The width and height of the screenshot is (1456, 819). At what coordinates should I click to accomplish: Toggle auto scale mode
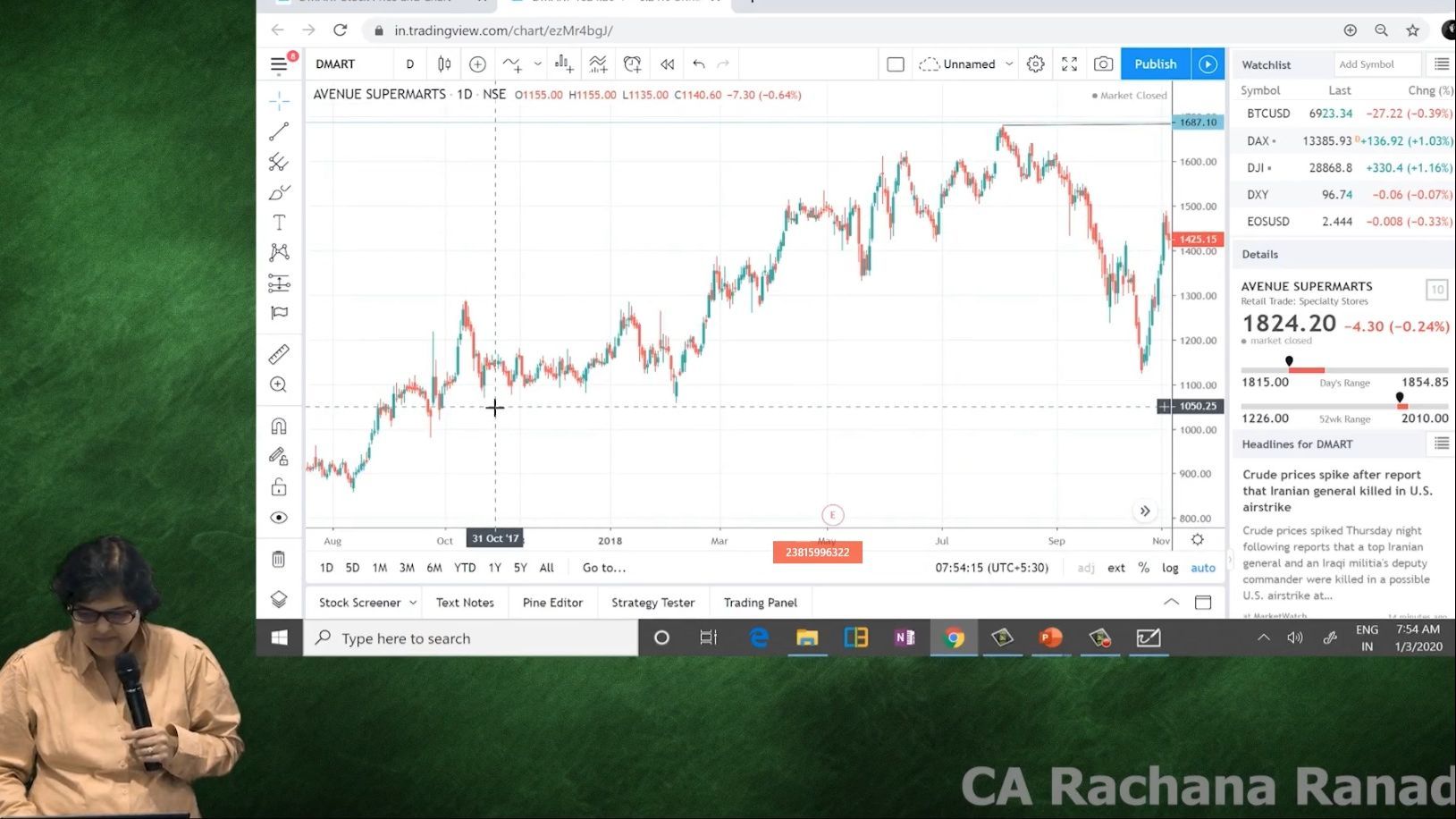[1203, 568]
